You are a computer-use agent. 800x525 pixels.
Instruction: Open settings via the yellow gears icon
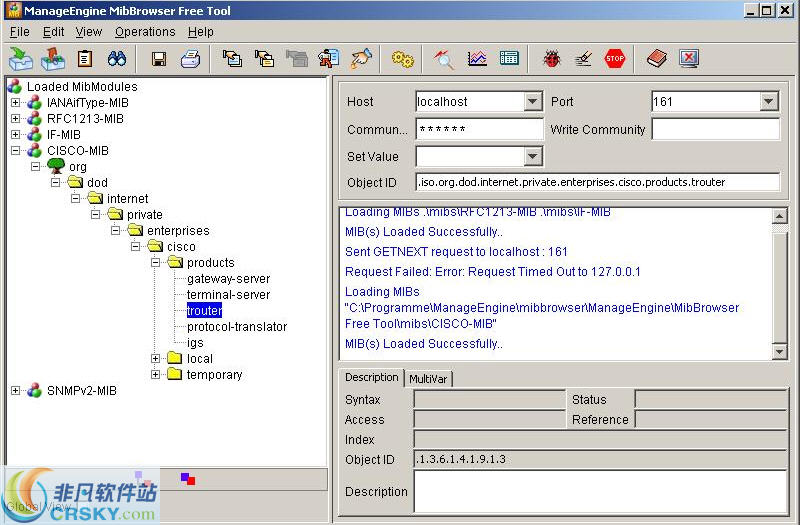403,59
